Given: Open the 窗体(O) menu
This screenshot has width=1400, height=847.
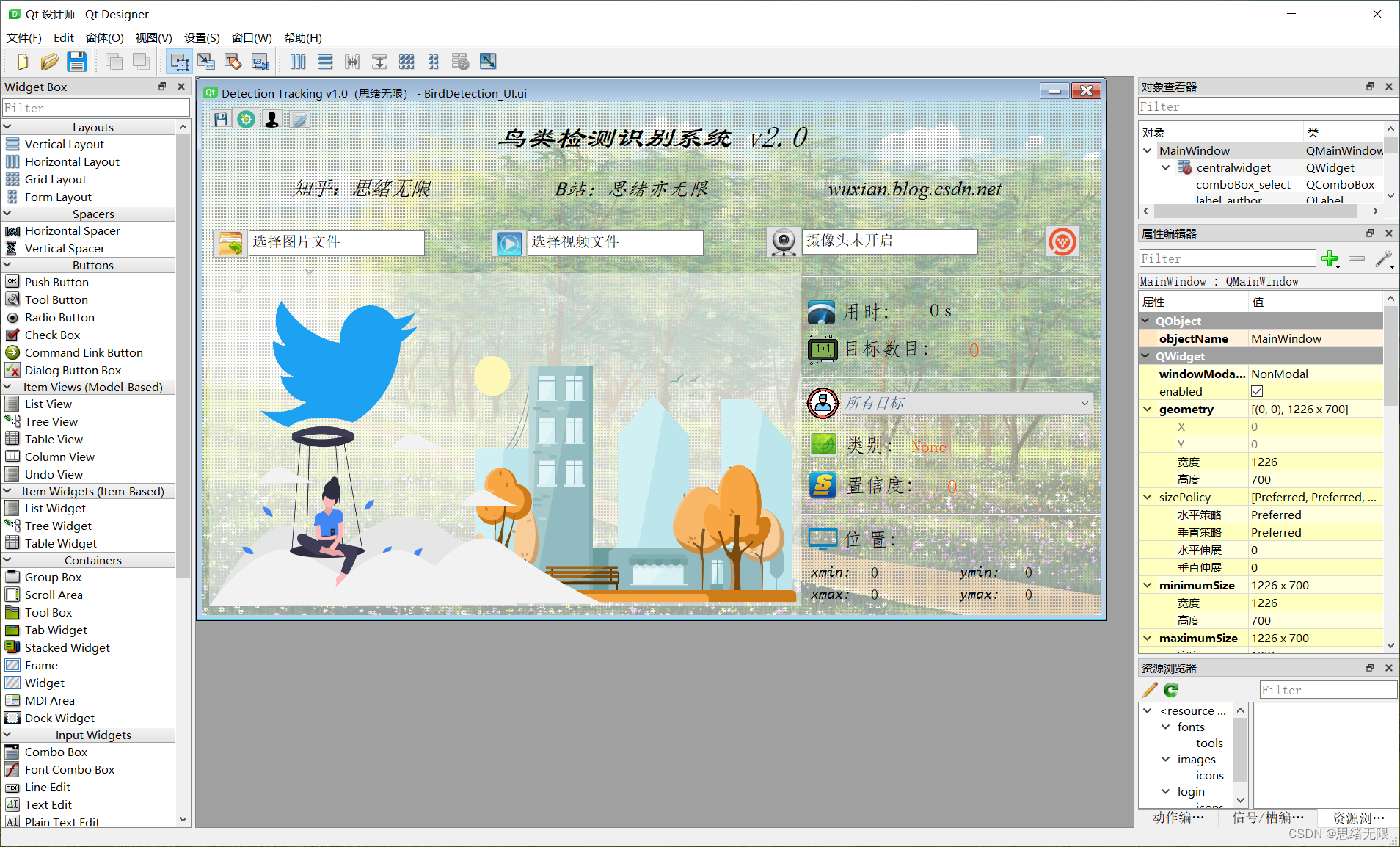Looking at the screenshot, I should pos(104,37).
